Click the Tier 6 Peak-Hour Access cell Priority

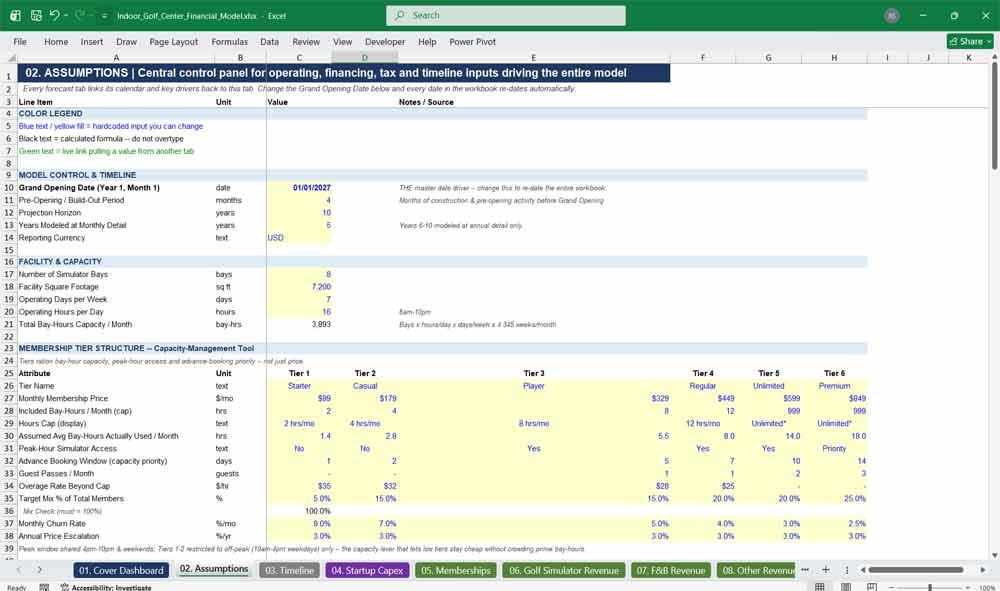coord(834,449)
